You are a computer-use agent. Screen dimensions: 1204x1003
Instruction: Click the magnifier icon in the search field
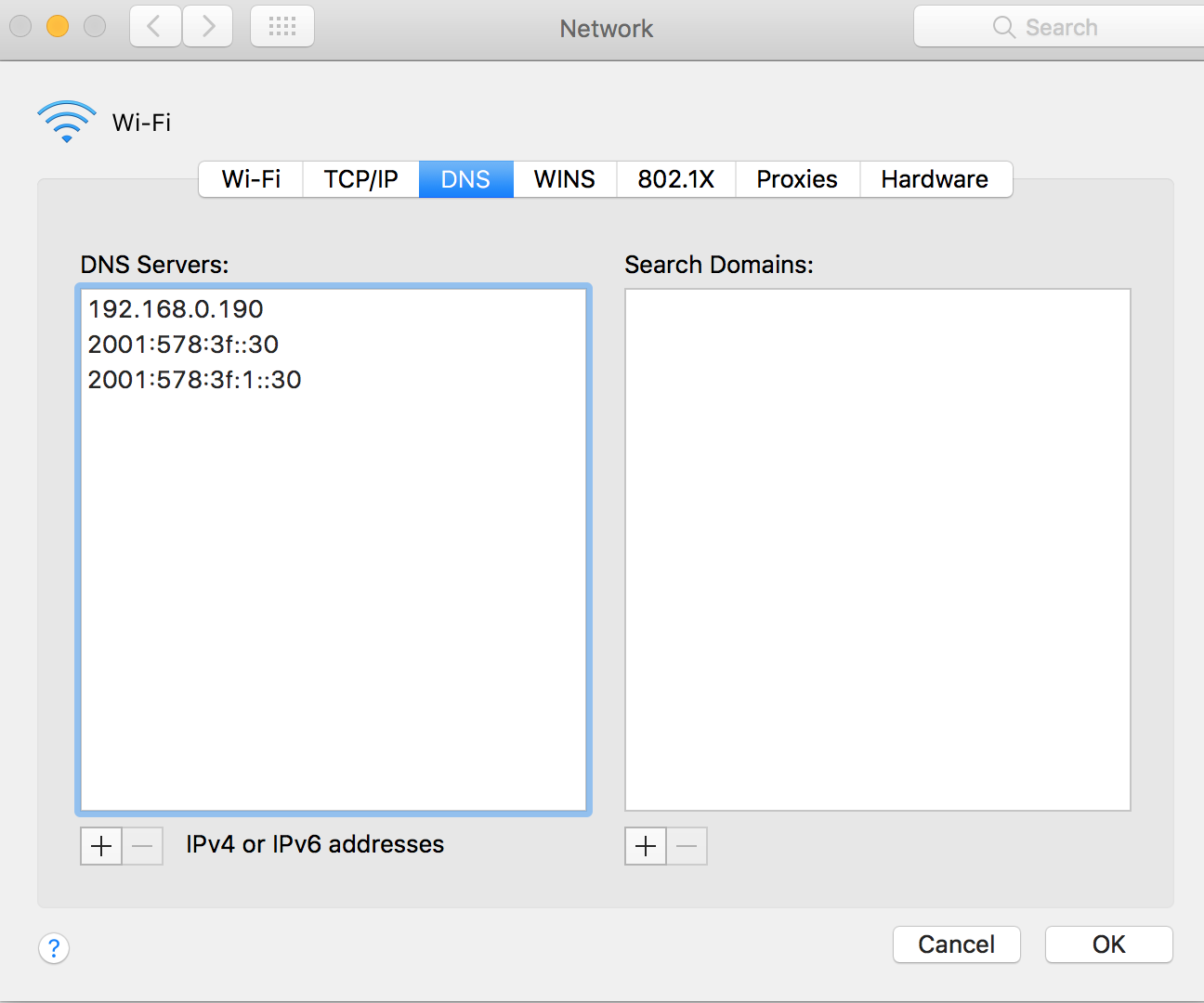pos(1003,27)
